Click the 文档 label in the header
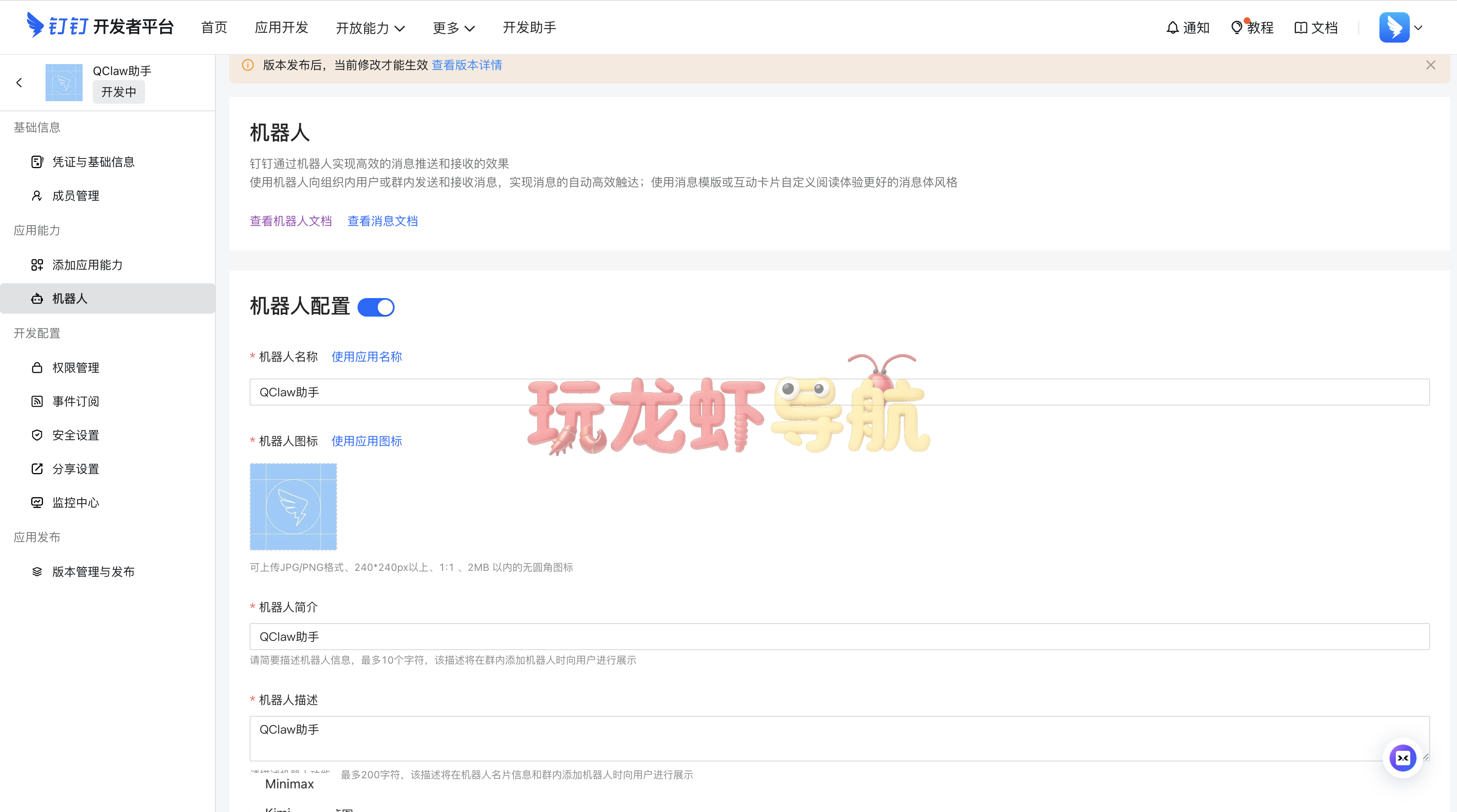This screenshot has height=812, width=1457. pos(1324,28)
